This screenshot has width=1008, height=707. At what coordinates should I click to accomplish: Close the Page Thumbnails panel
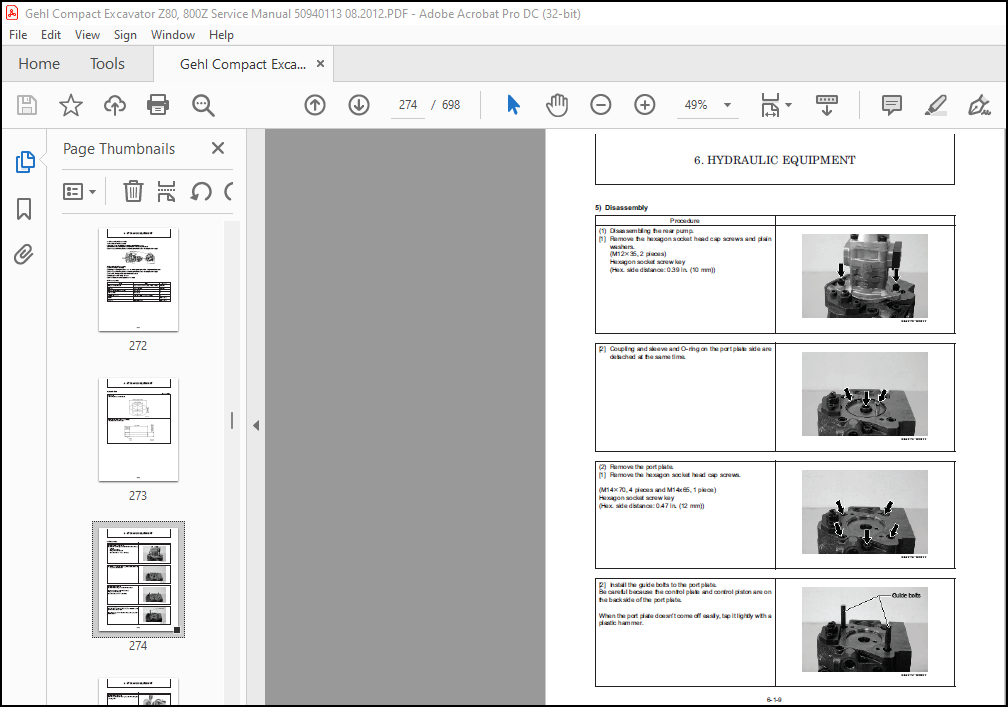point(218,148)
